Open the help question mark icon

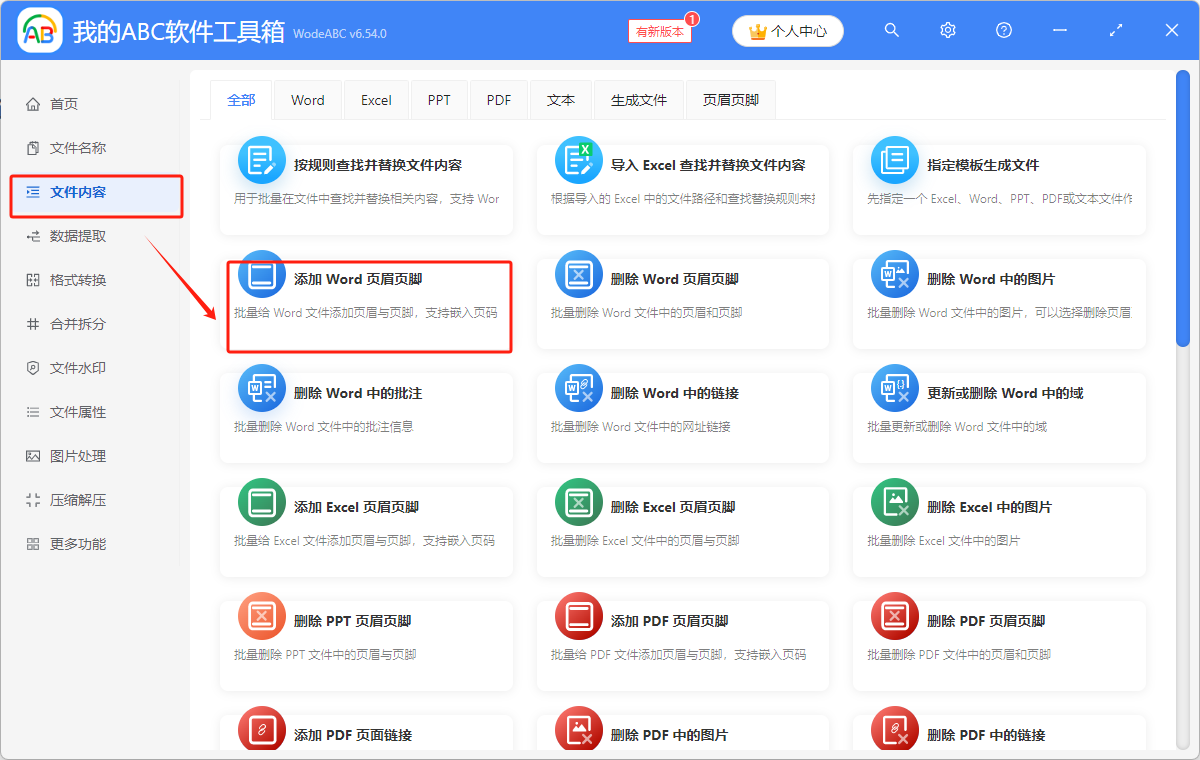pyautogui.click(x=1004, y=31)
